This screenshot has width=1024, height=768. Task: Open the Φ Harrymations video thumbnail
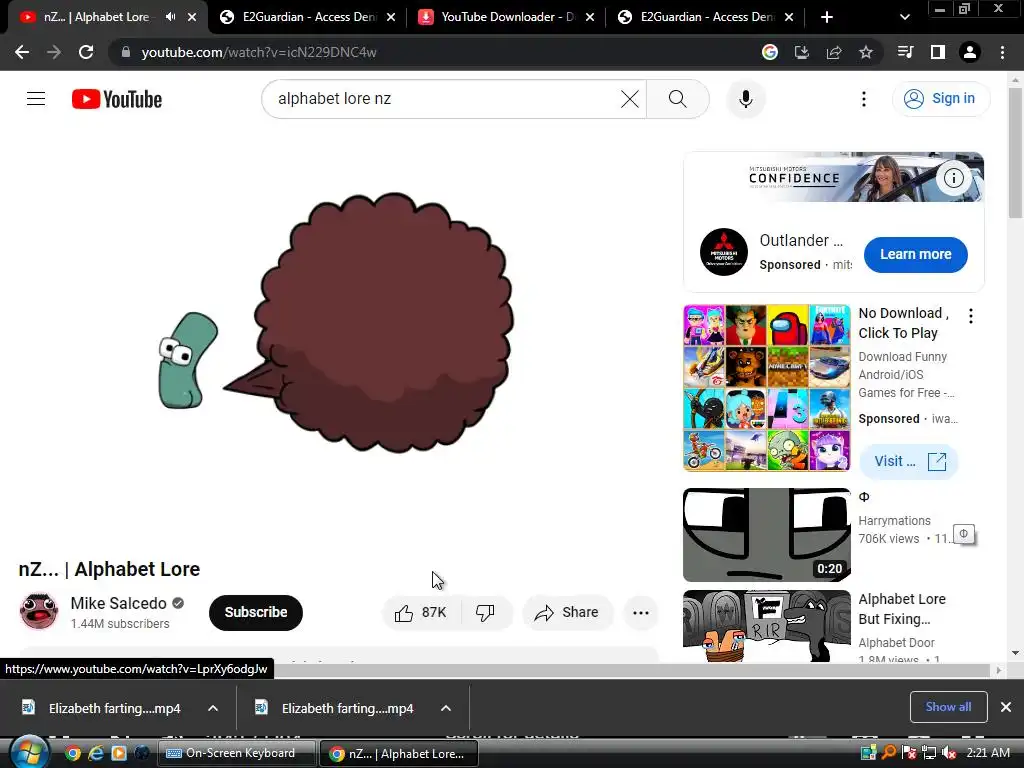[767, 535]
